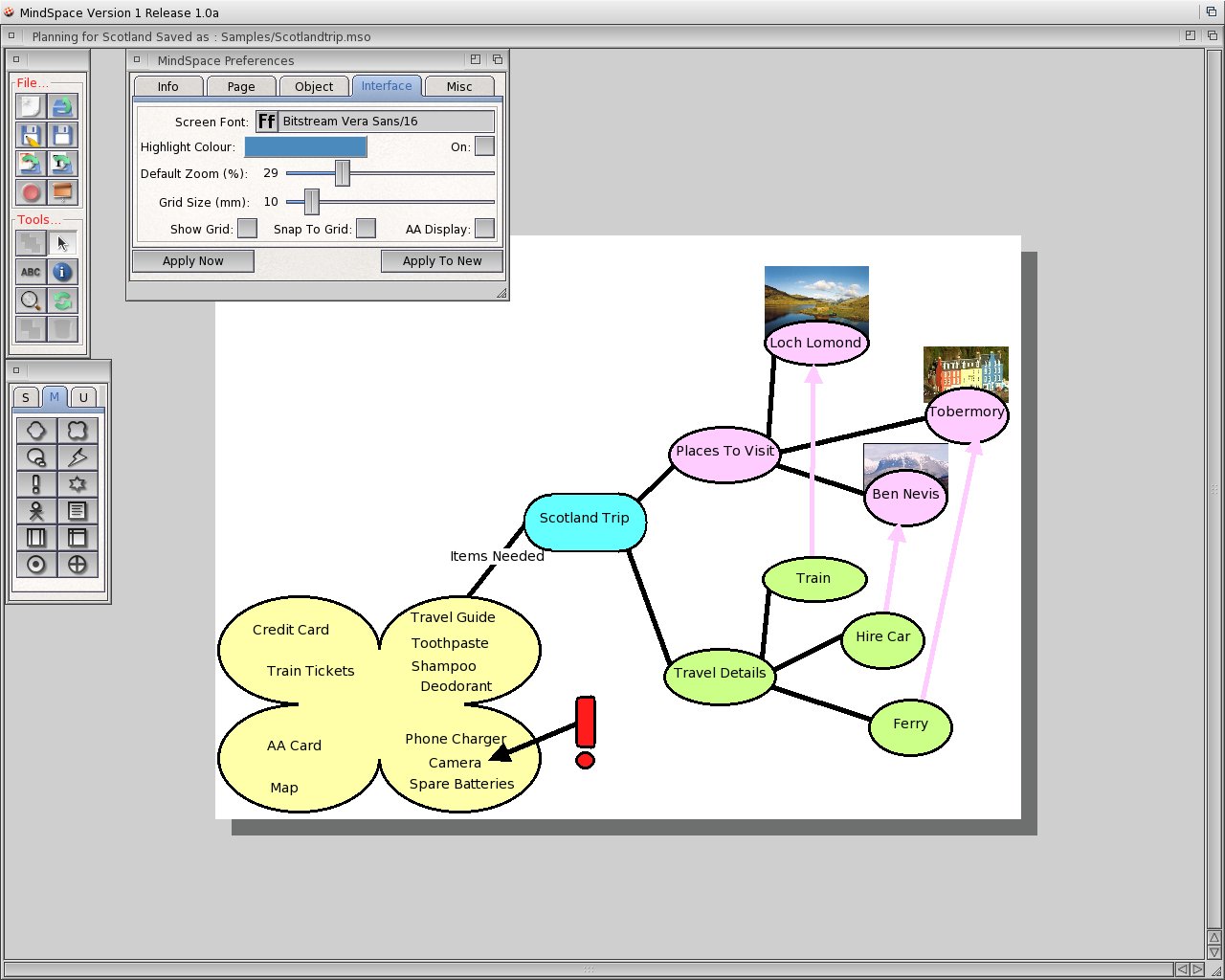1225x980 pixels.
Task: Choose the lightning bolt shape
Action: [x=78, y=457]
